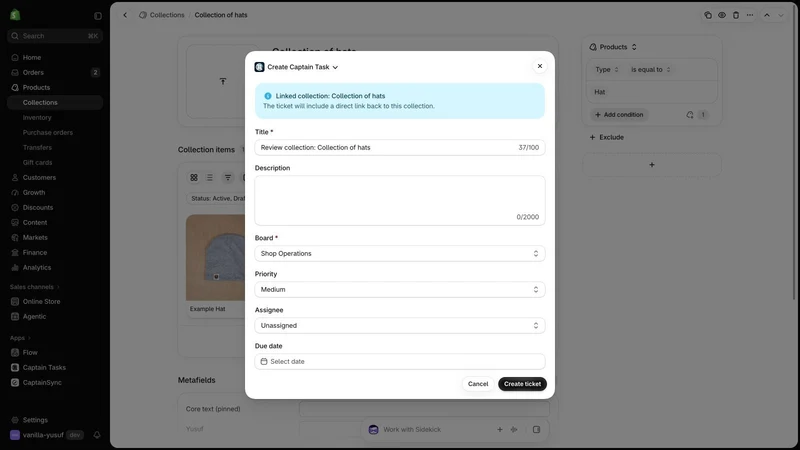Click the Discounts icon in sidebar
Viewport: 800px width, 450px height.
pyautogui.click(x=15, y=208)
